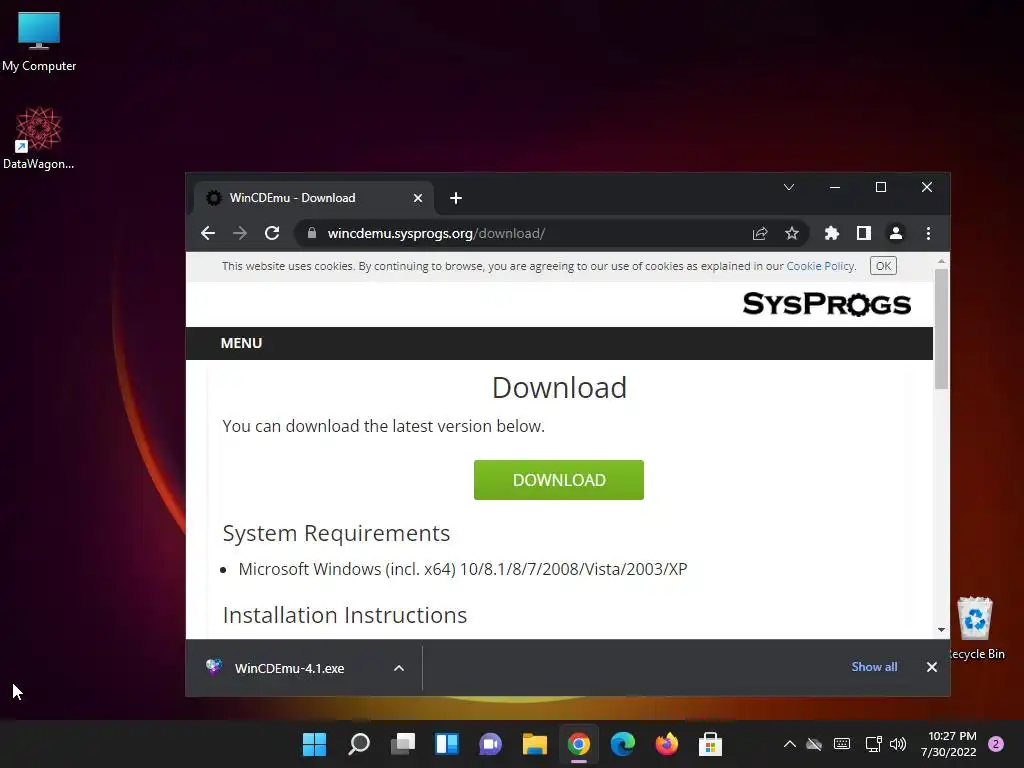Viewport: 1024px width, 768px height.
Task: Click the cloud sync tray icon
Action: click(x=814, y=744)
